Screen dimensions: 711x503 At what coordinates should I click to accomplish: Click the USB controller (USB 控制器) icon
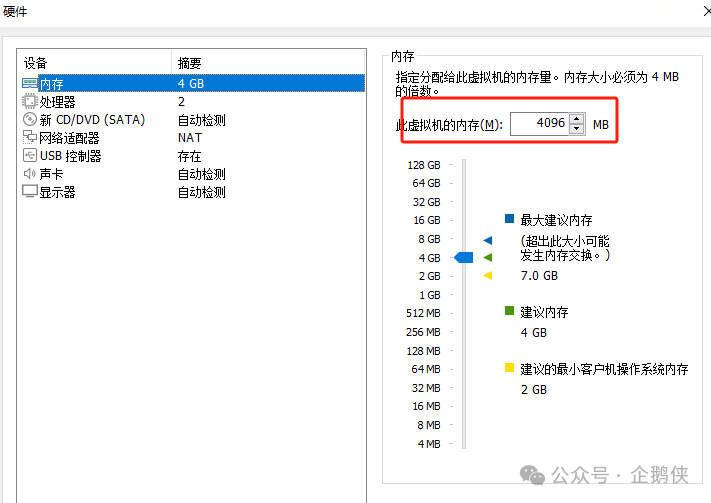pos(29,156)
